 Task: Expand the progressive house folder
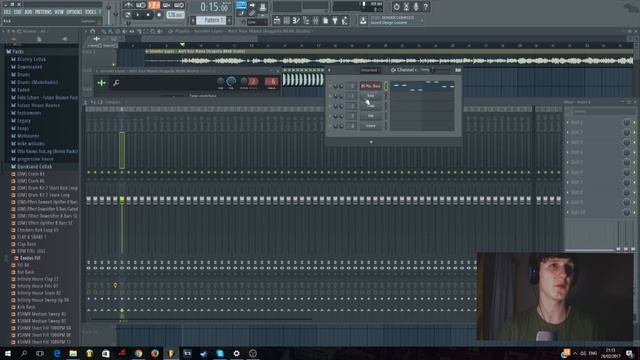35,159
